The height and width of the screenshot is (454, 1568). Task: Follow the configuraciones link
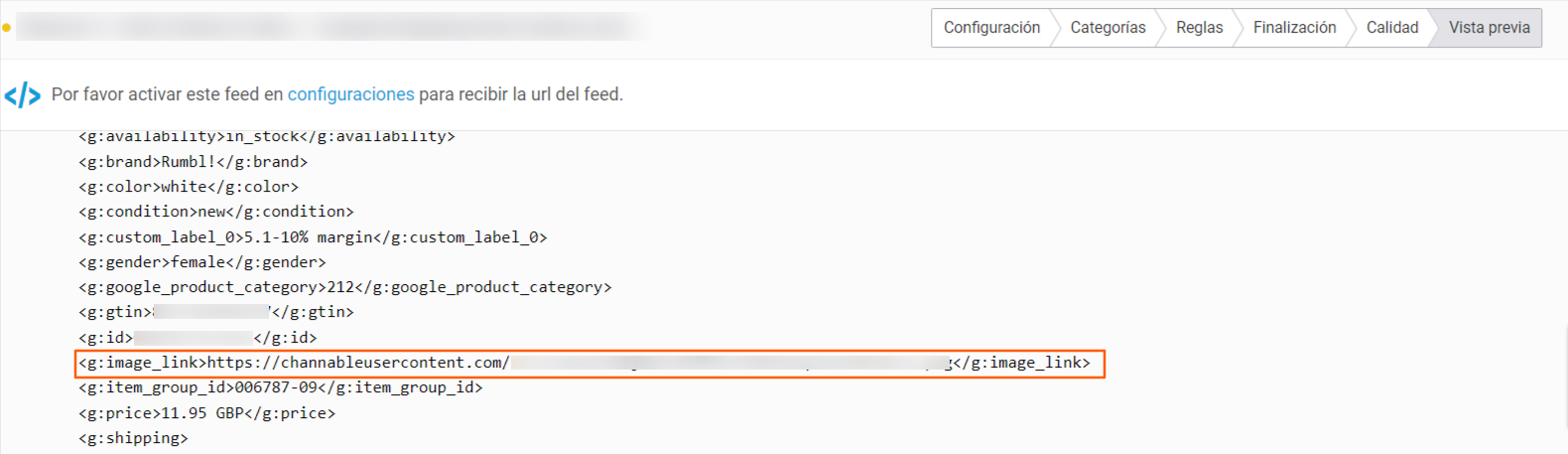(350, 94)
